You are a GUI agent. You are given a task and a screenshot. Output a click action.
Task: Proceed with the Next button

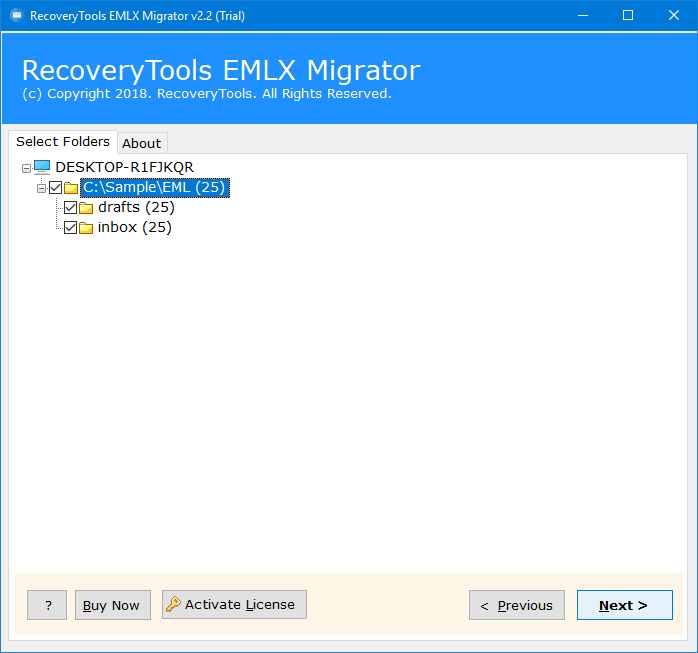(x=625, y=605)
